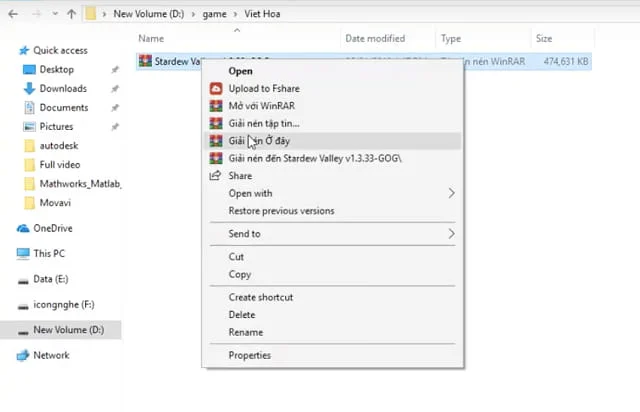
Task: Open OneDrive in navigation pane
Action: [x=53, y=228]
